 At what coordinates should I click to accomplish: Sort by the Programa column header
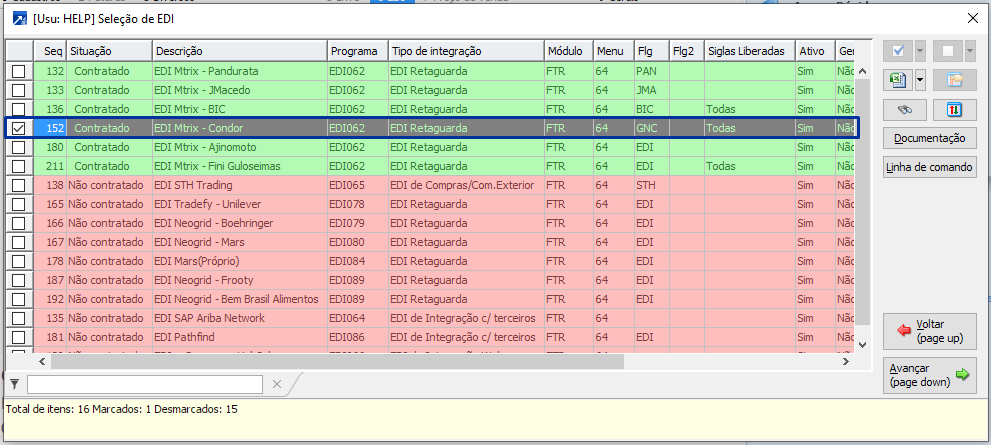click(x=358, y=51)
